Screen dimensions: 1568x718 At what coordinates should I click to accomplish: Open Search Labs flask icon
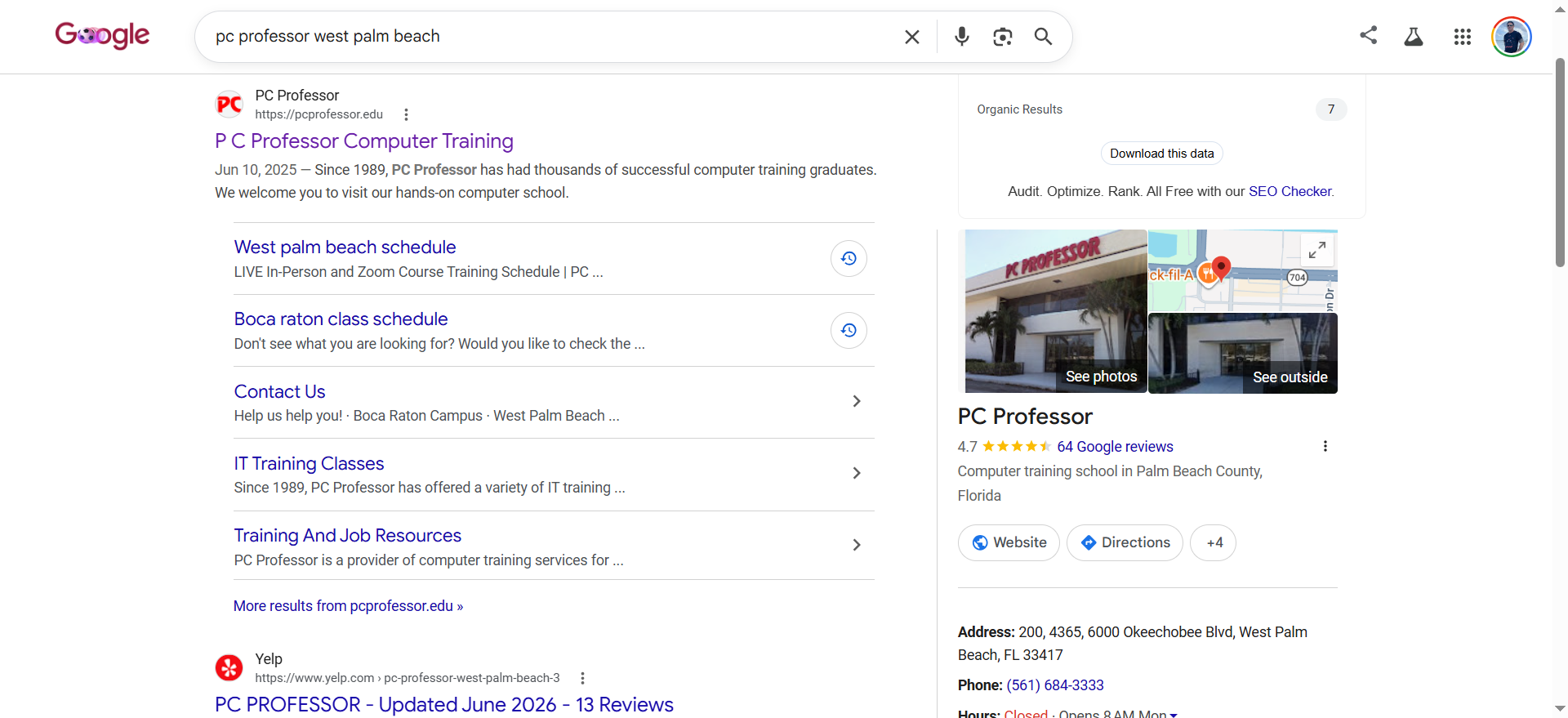pyautogui.click(x=1414, y=37)
